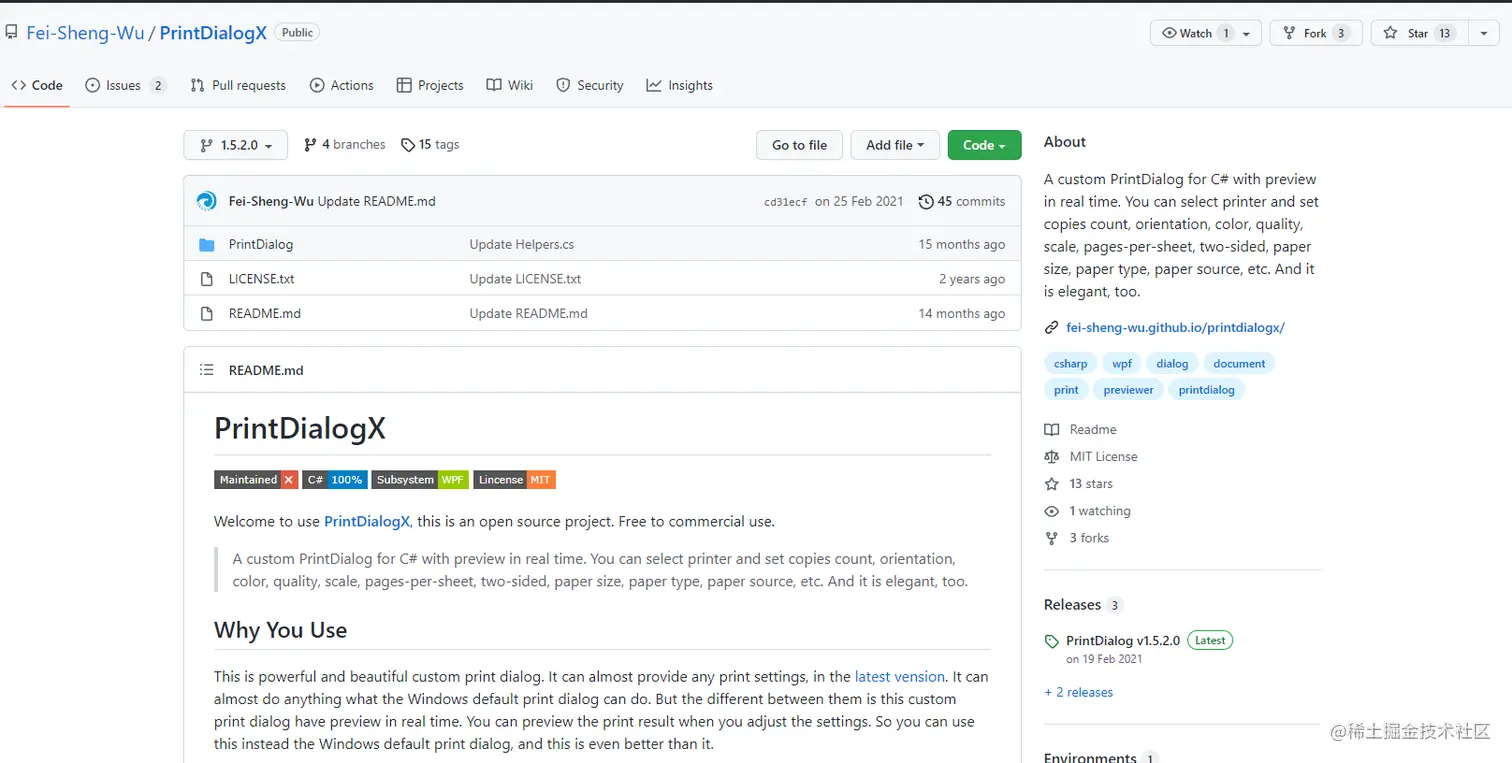Open MIT License in About sidebar
1512x763 pixels.
click(x=1091, y=456)
